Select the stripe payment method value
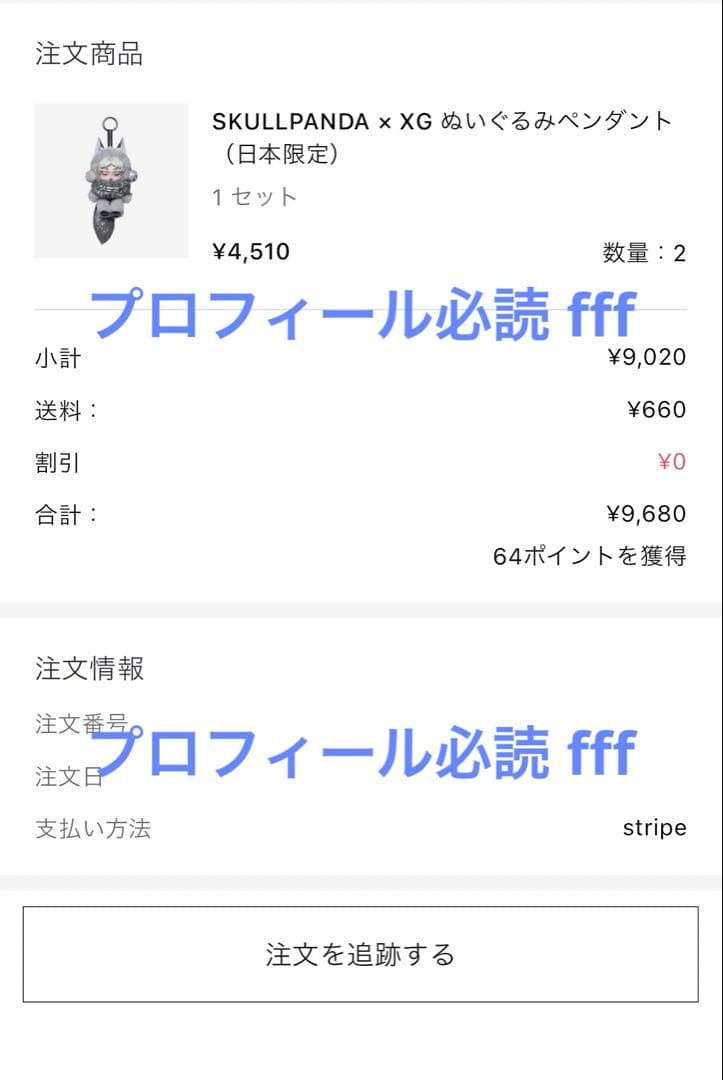 pos(654,828)
